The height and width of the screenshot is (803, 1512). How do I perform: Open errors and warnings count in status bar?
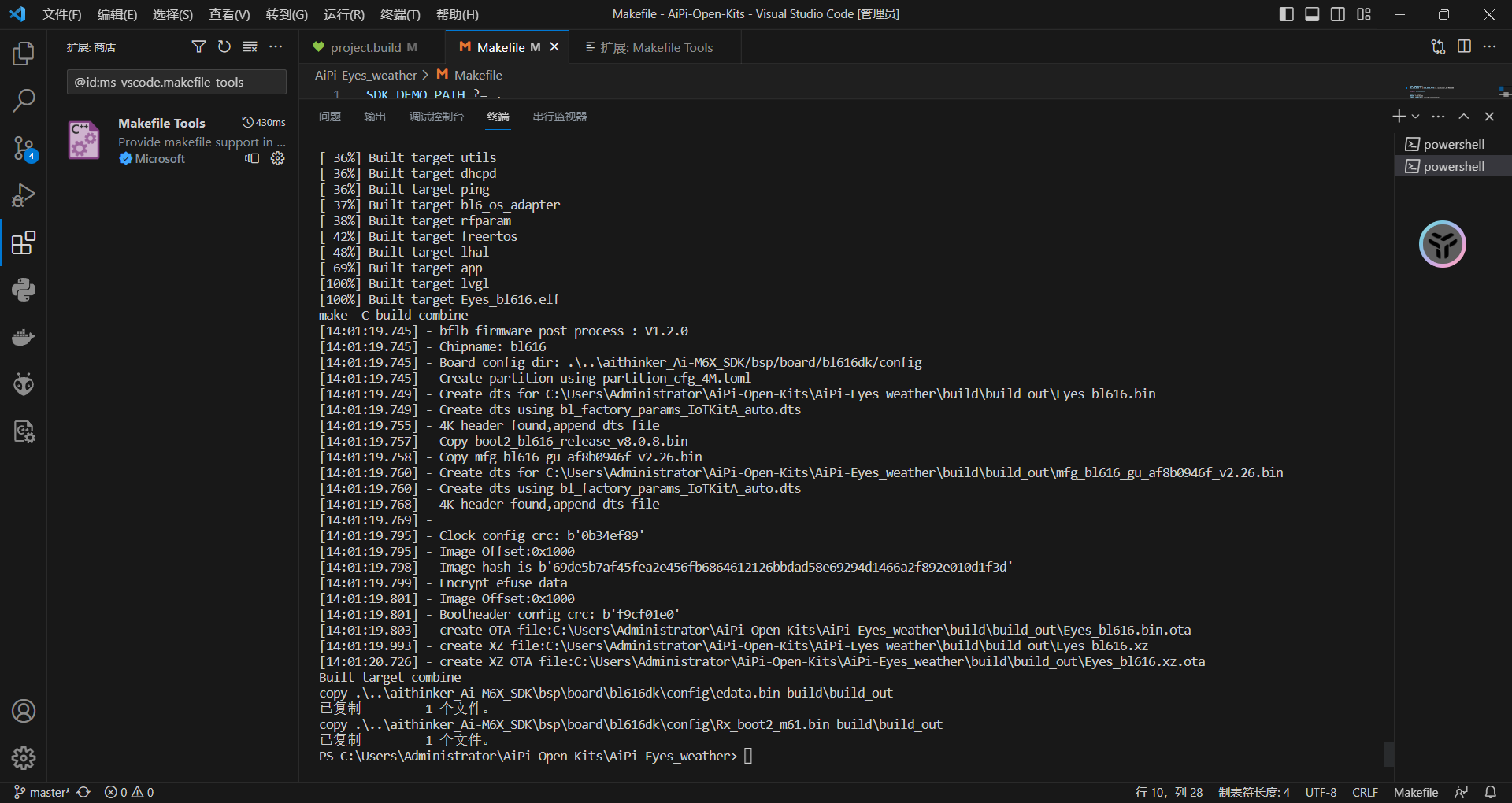point(129,792)
